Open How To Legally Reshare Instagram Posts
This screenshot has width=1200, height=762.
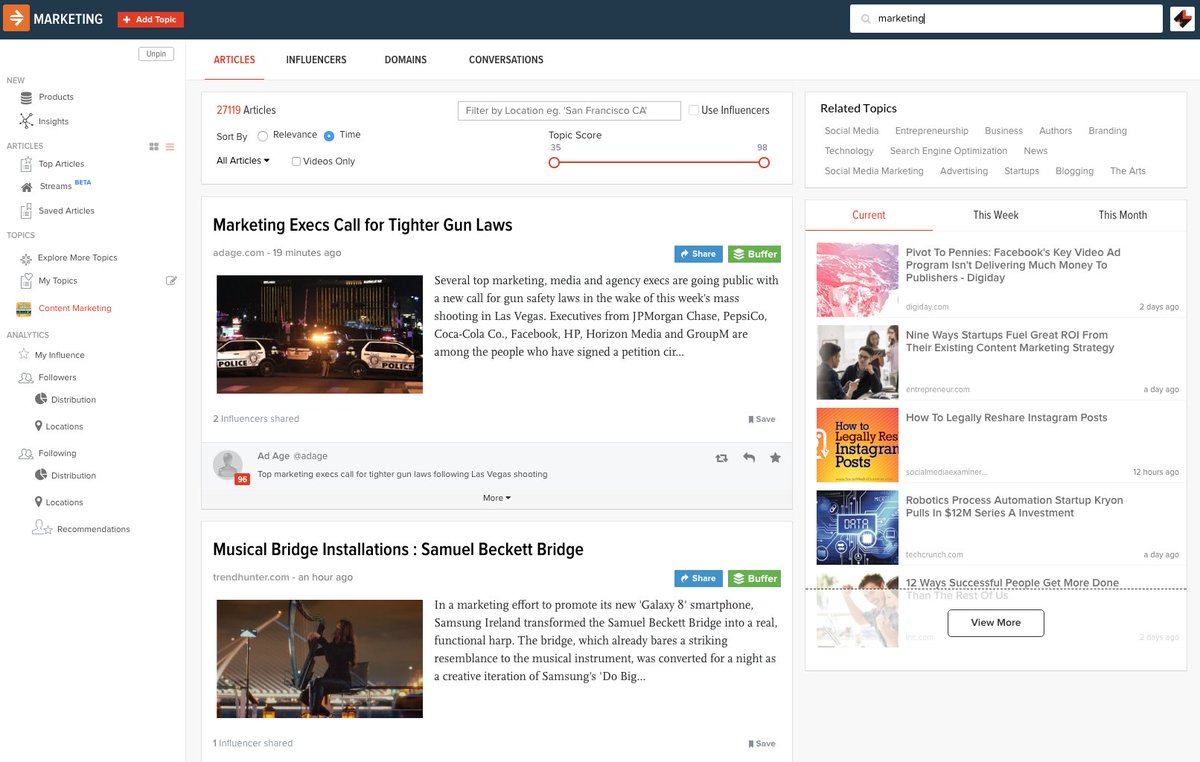click(x=1007, y=418)
